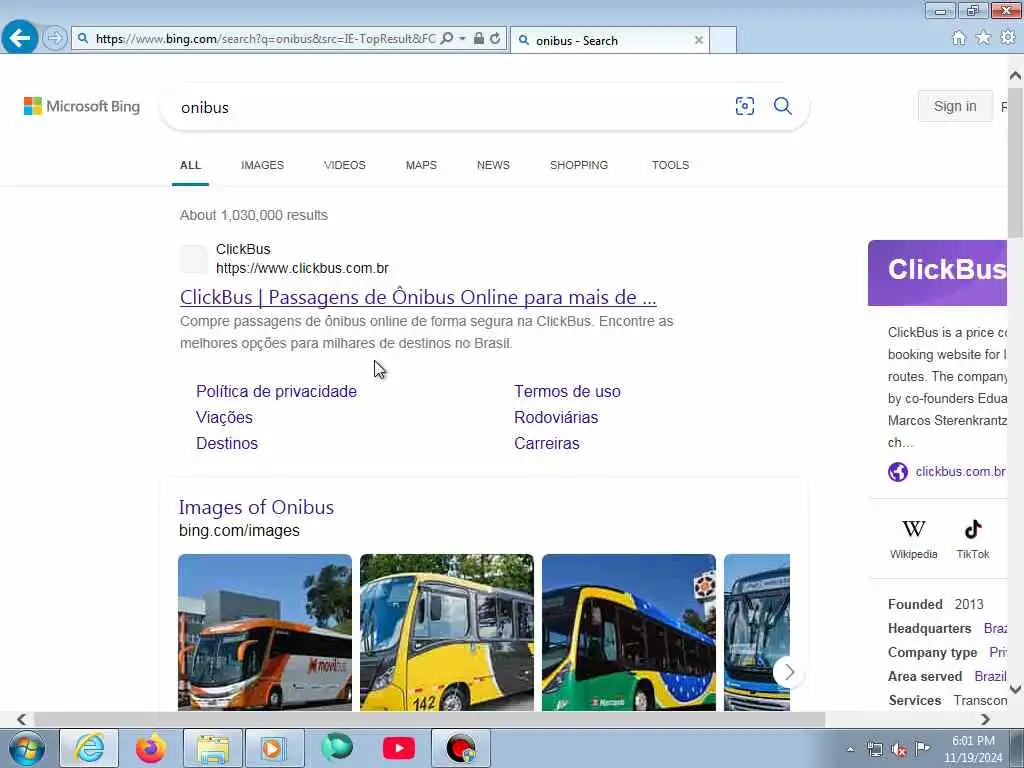Refresh the page with the reload icon
Viewport: 1024px width, 768px height.
coord(495,39)
